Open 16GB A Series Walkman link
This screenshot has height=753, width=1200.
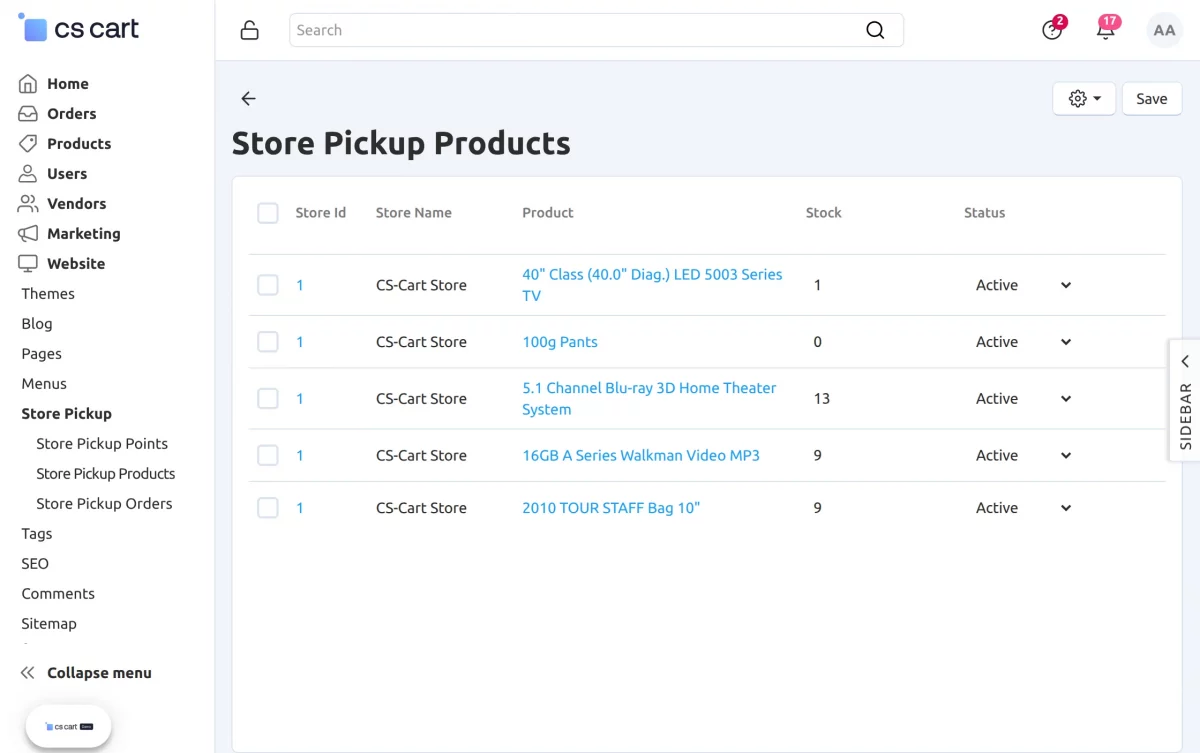click(x=641, y=456)
